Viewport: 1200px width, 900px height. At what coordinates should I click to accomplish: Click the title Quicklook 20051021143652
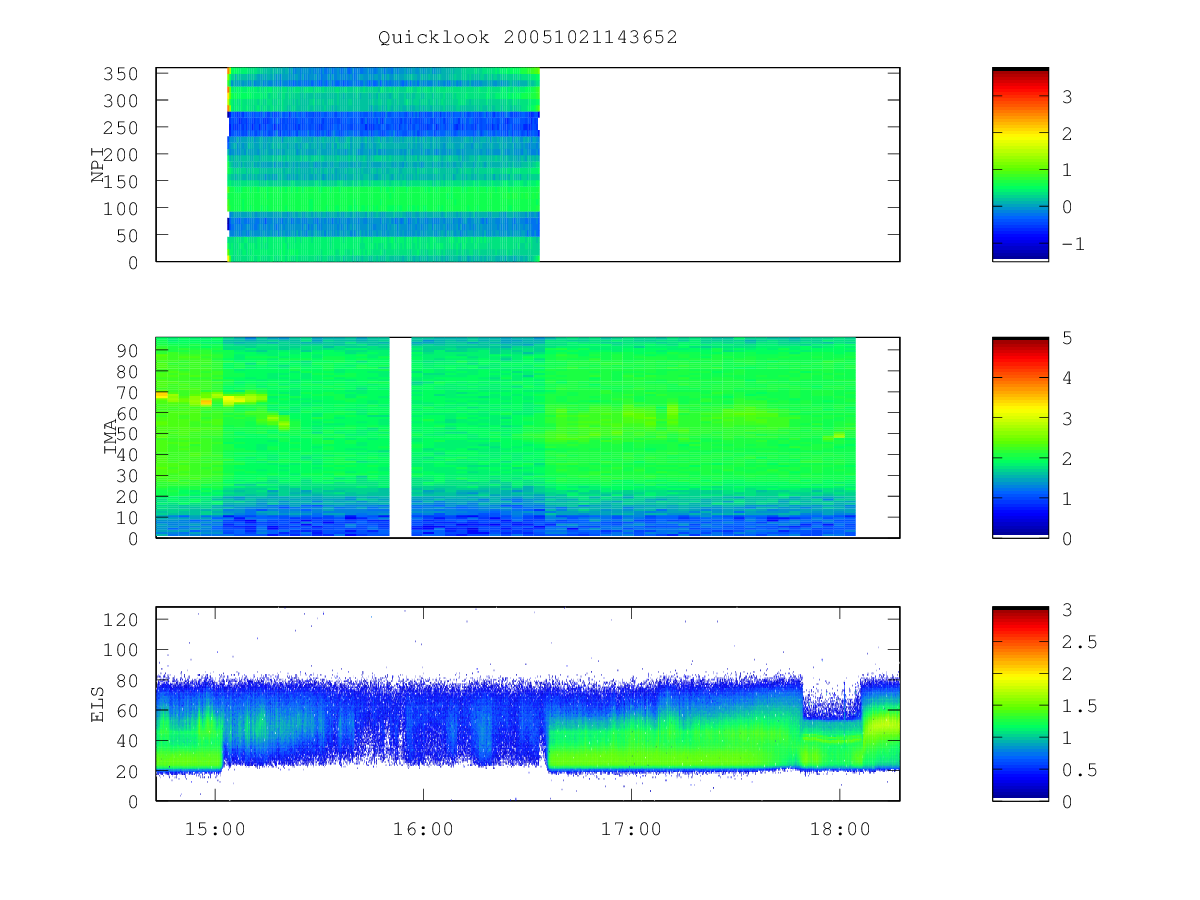click(527, 38)
